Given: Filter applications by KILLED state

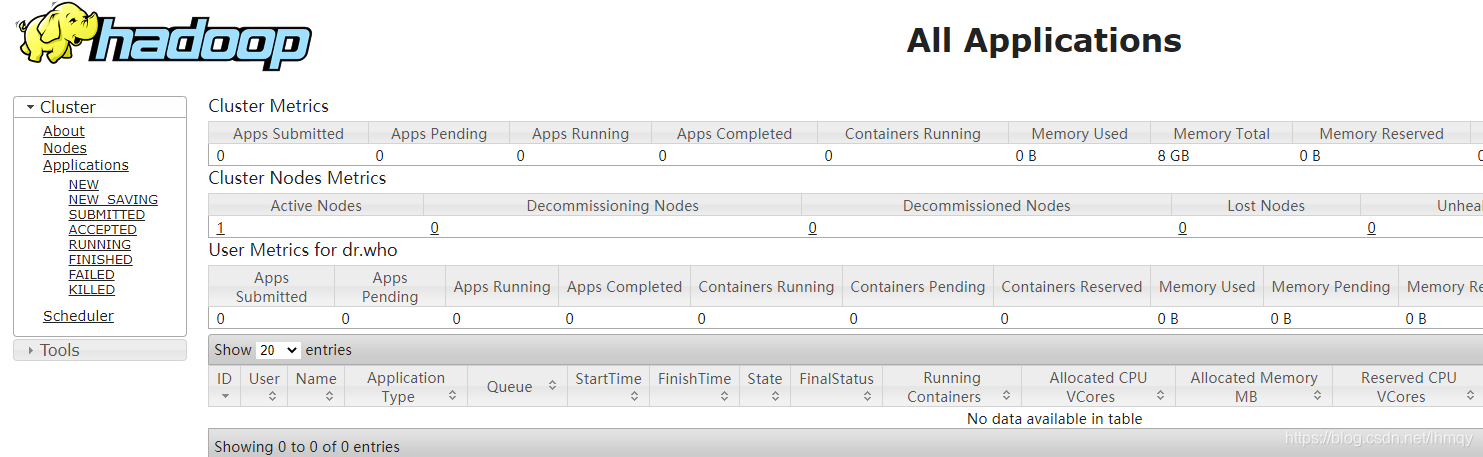Looking at the screenshot, I should pyautogui.click(x=92, y=289).
